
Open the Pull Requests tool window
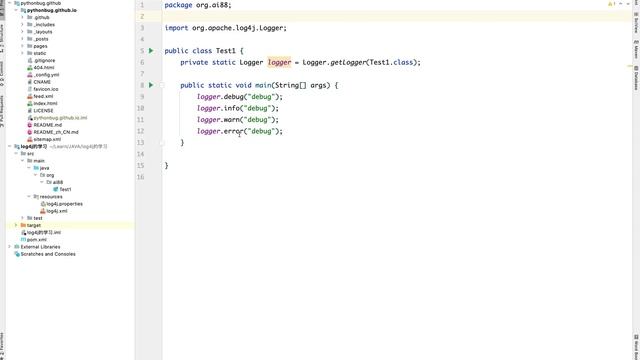(x=2, y=111)
